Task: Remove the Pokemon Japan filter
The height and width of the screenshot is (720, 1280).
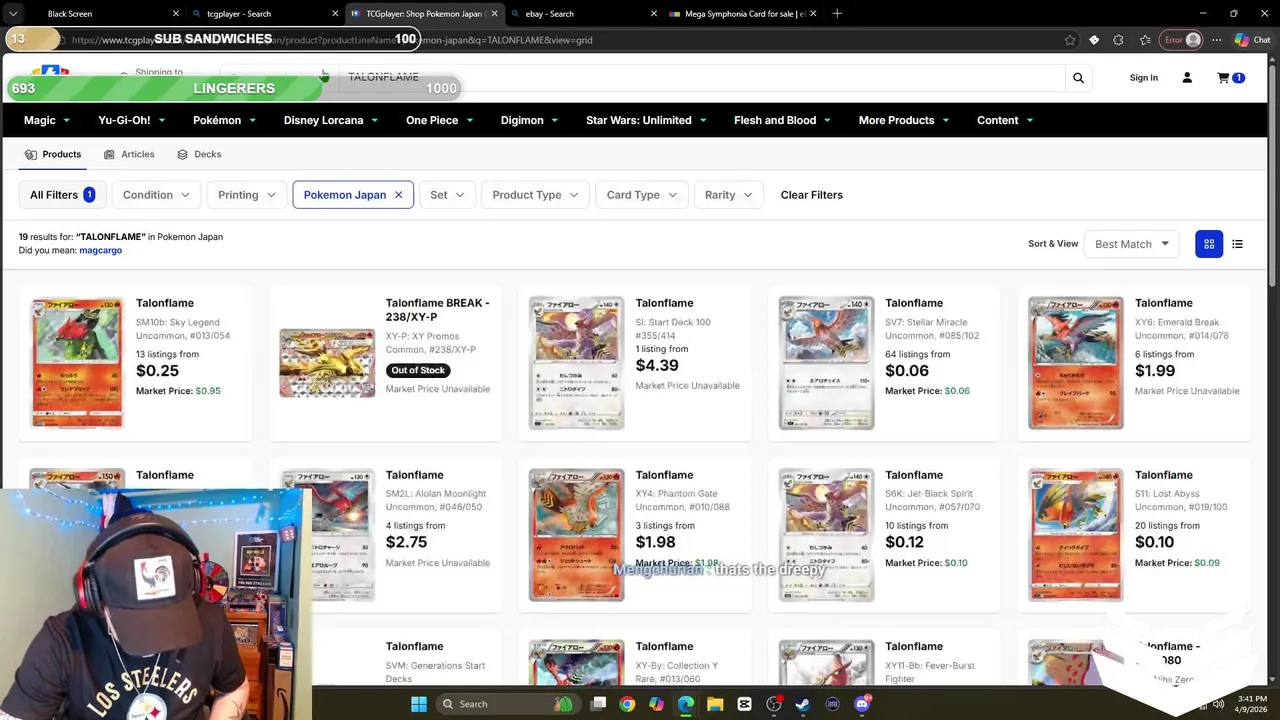Action: point(398,195)
